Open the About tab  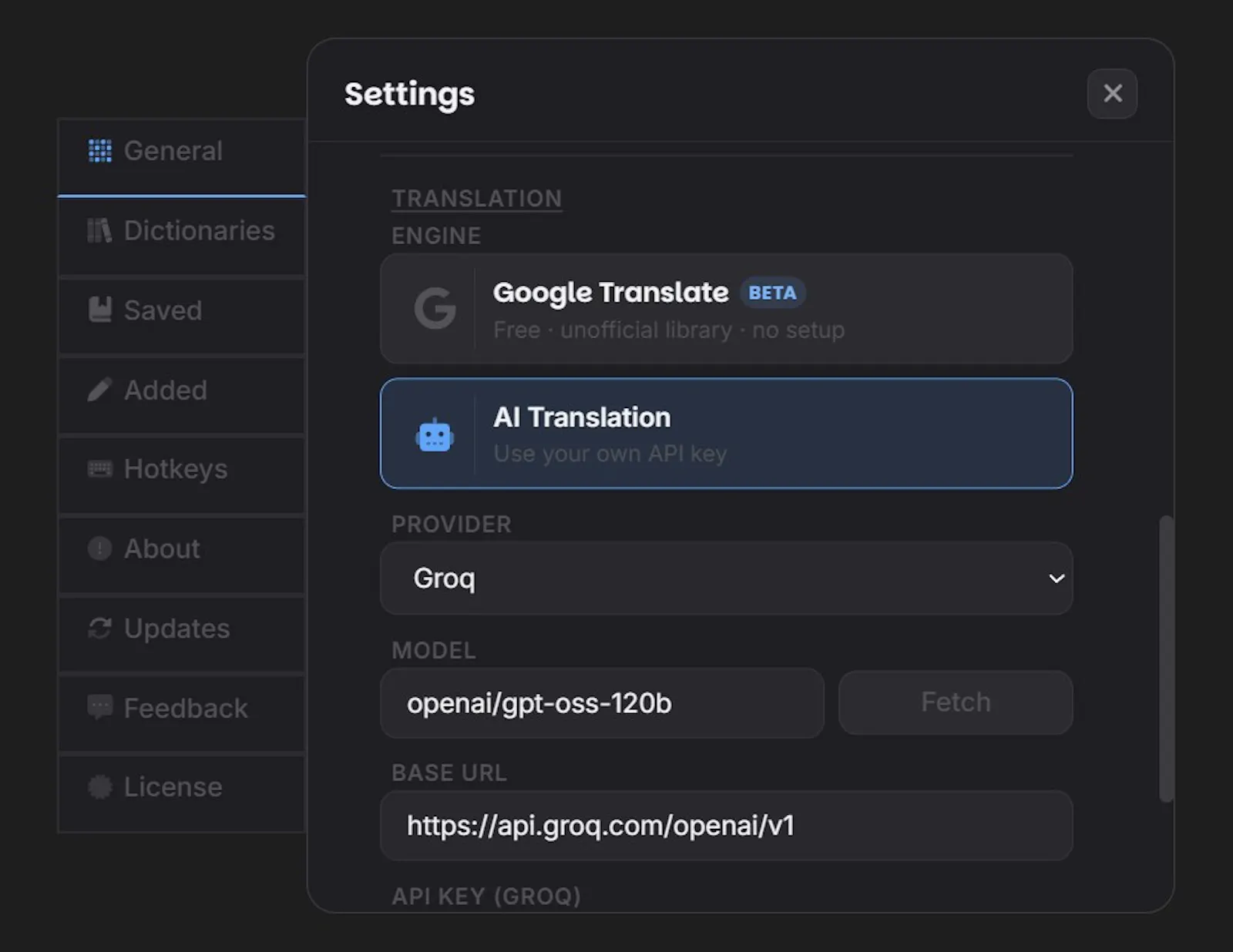[182, 555]
